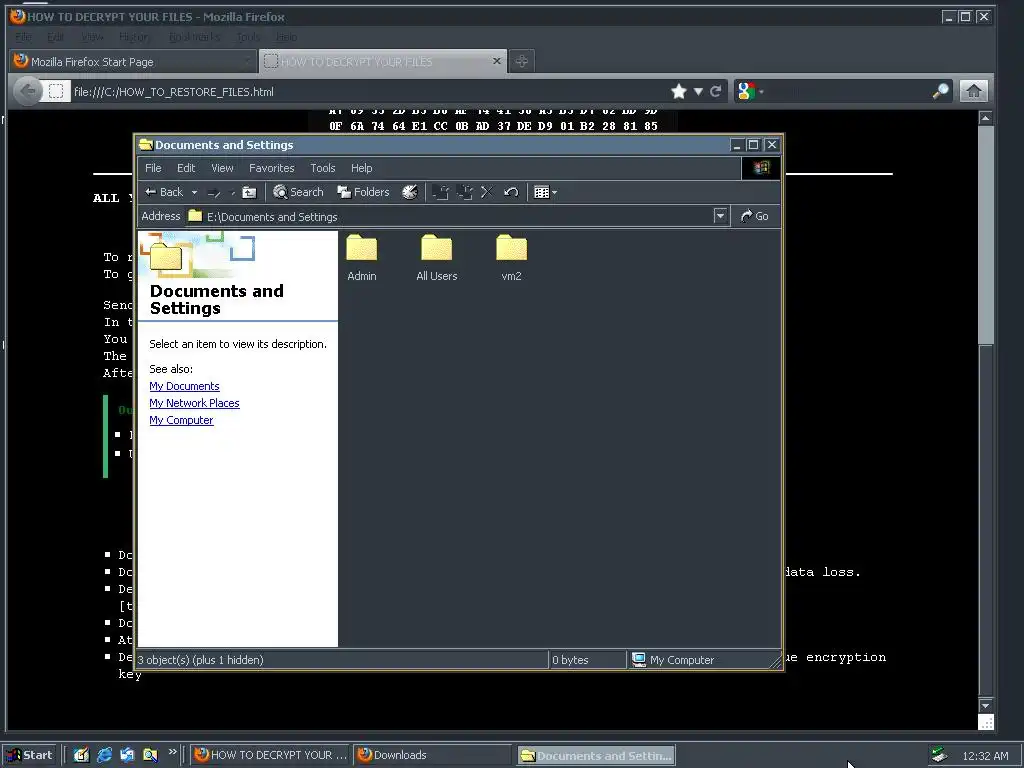This screenshot has width=1024, height=768.
Task: Click the Move To icon in Explorer toolbar
Action: 441,192
